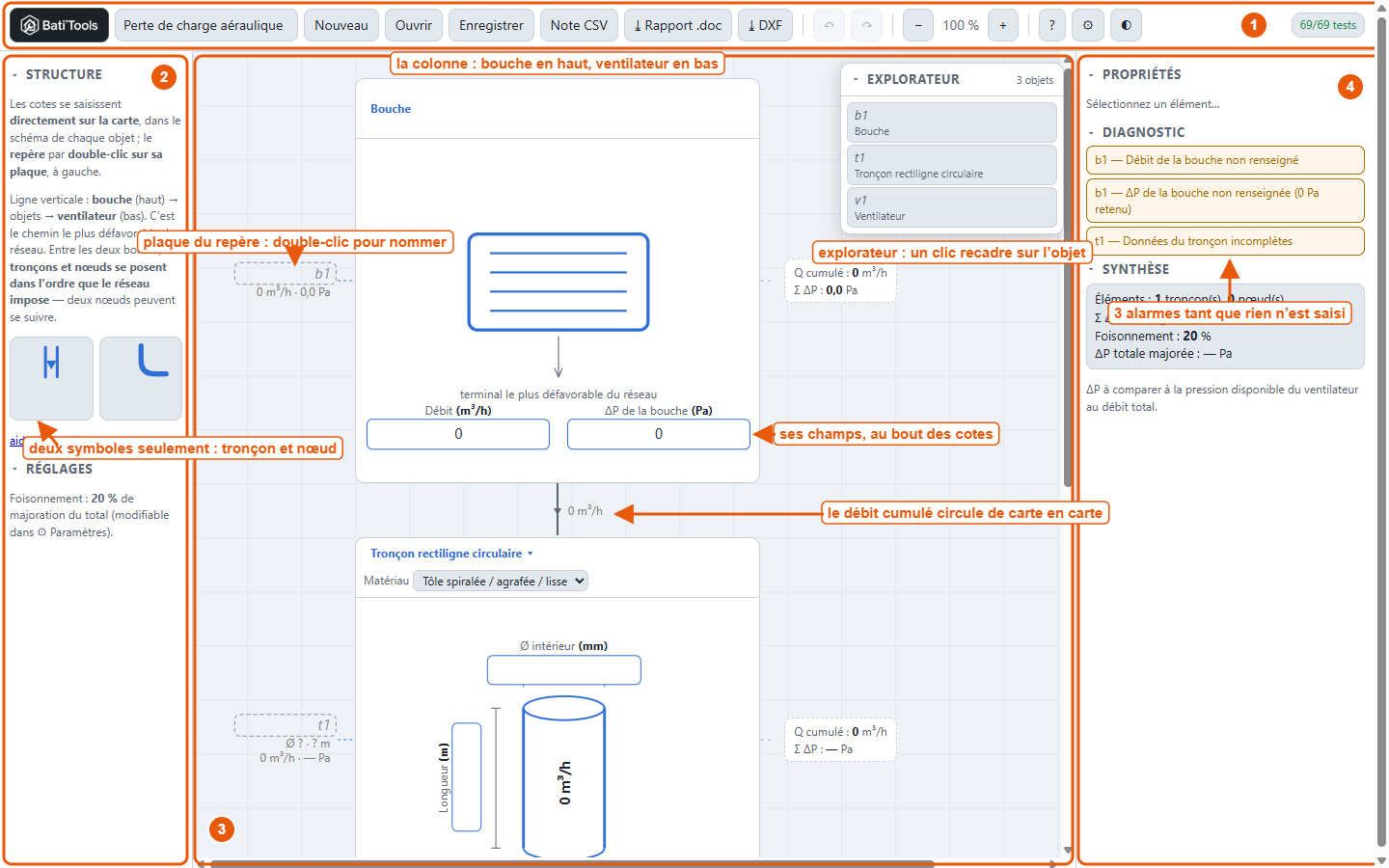Select t1 Tronçon rectiligne circulaire in explorer
Screen dimensions: 1389x868
pyautogui.click(x=952, y=165)
